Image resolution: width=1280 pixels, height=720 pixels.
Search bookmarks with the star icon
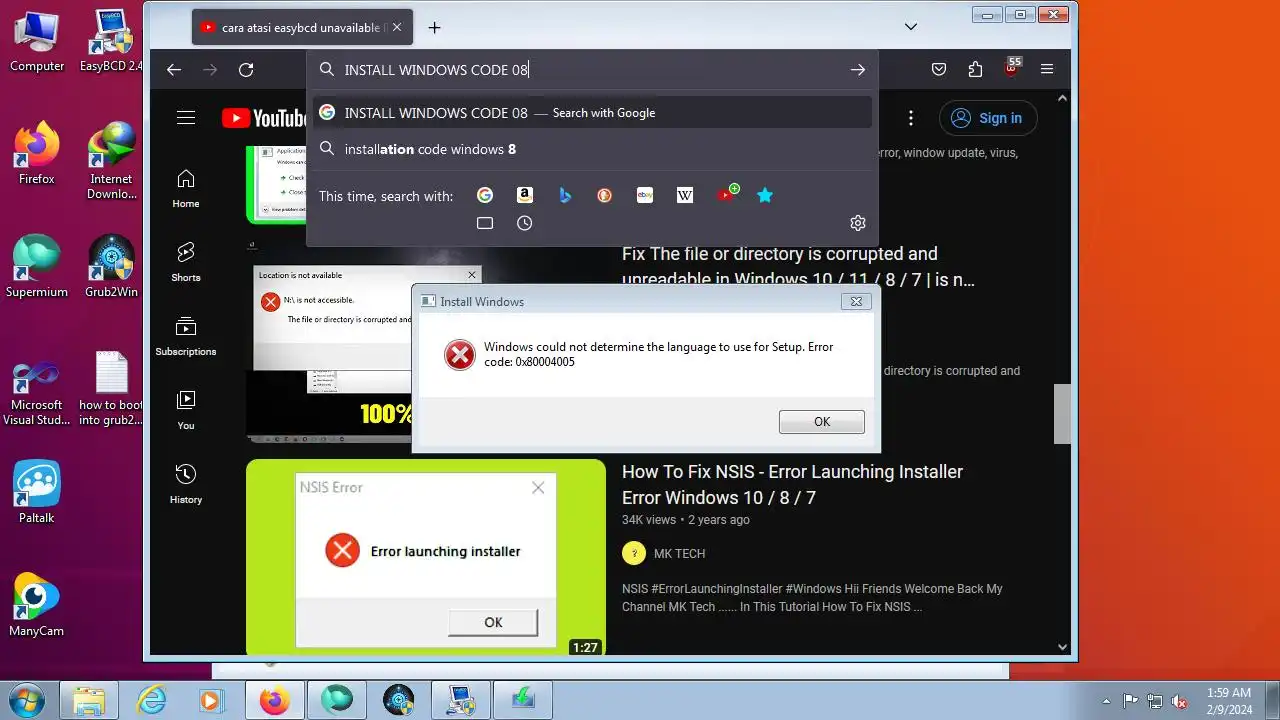(765, 195)
